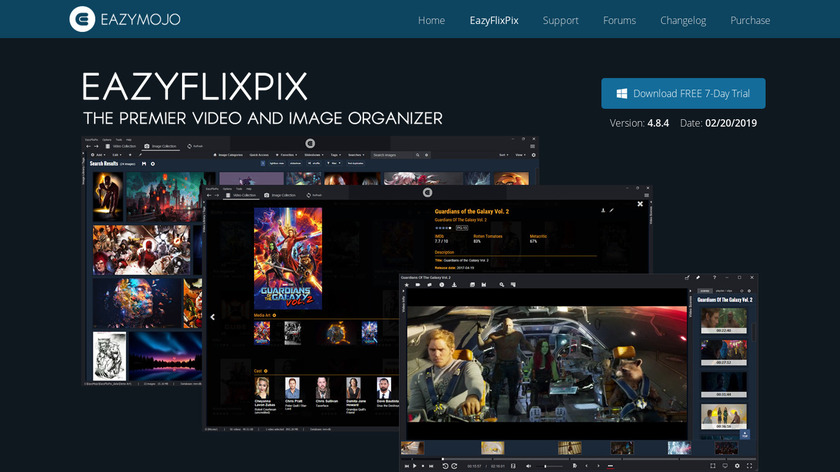Click the EazyMojo logo
Viewport: 840px width, 472px height.
(124, 19)
